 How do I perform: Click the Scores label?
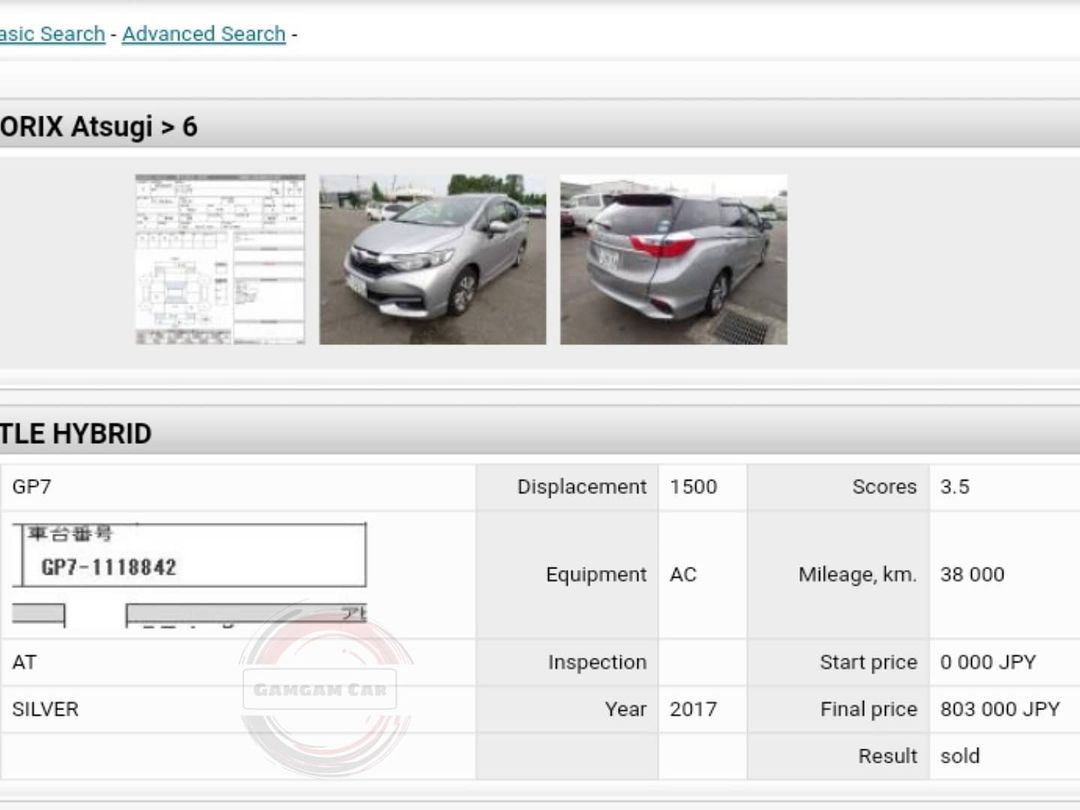pos(884,487)
